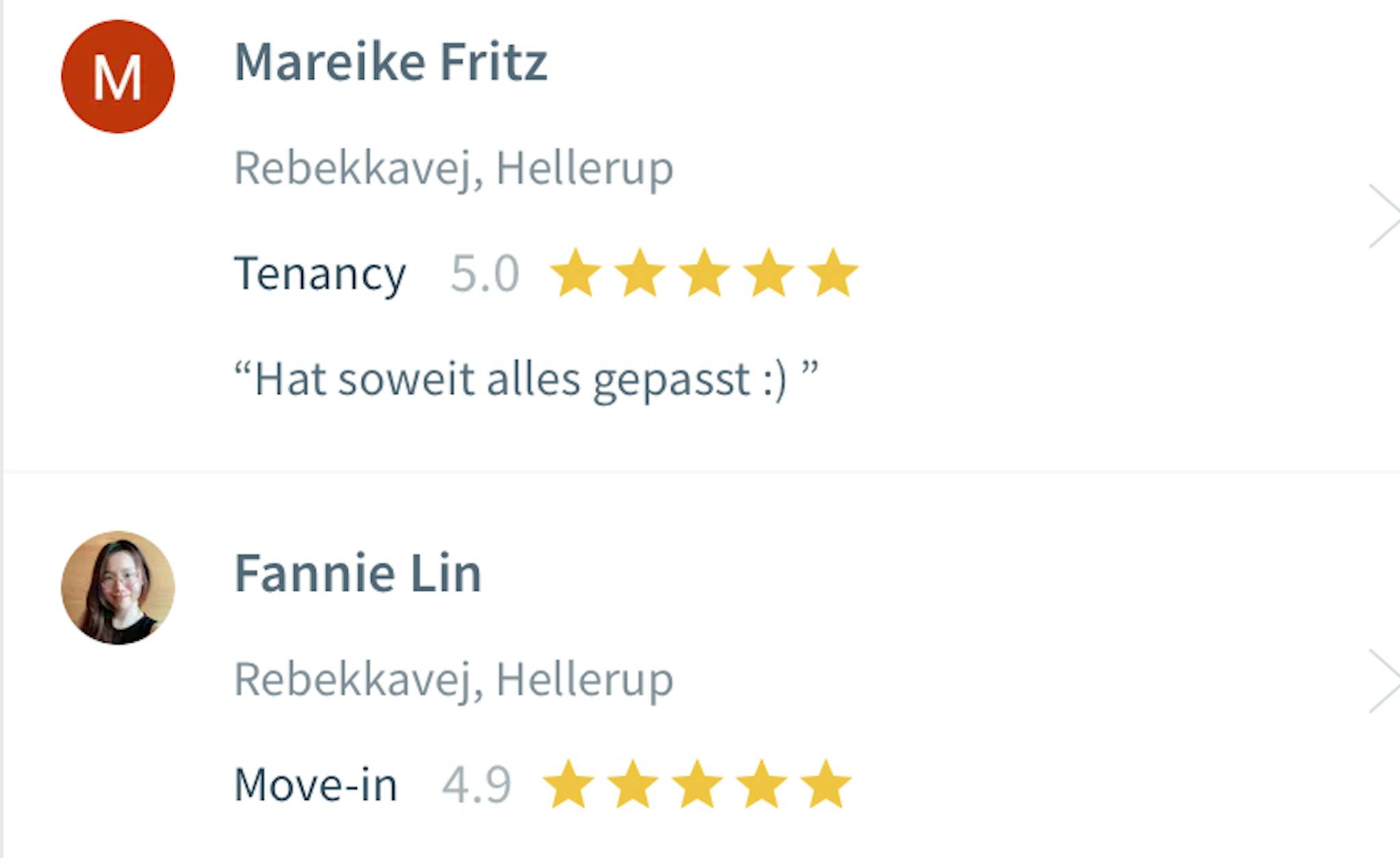Screen dimensions: 1400x858
Task: Click third star of Tenancy rating
Action: [x=704, y=273]
